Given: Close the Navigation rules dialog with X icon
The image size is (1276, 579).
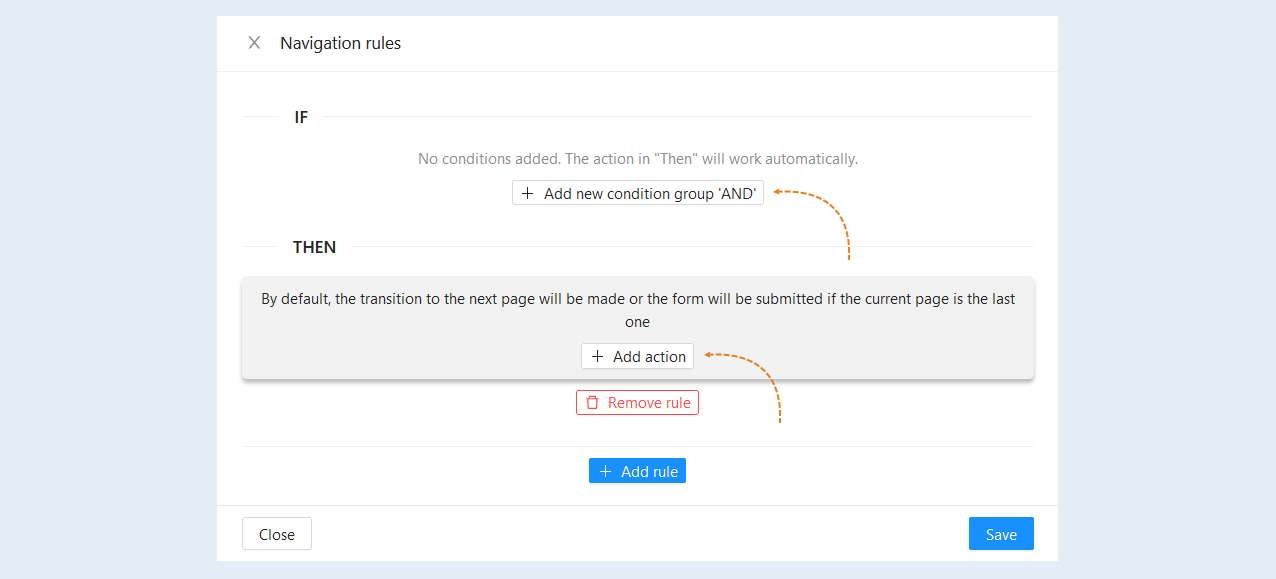Looking at the screenshot, I should pos(254,43).
